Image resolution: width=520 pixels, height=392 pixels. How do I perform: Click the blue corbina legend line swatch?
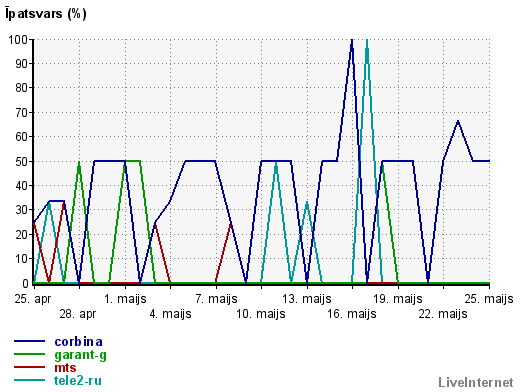click(29, 341)
